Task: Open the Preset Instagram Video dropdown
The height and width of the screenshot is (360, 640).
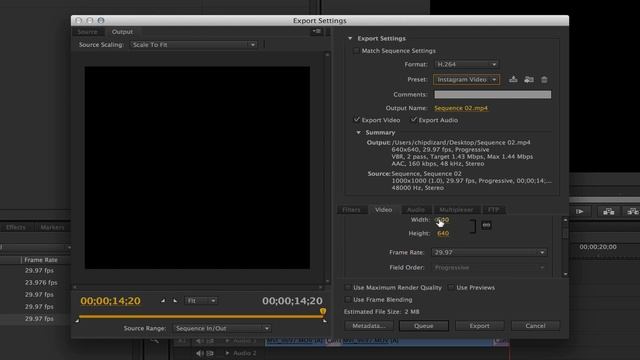Action: 467,80
